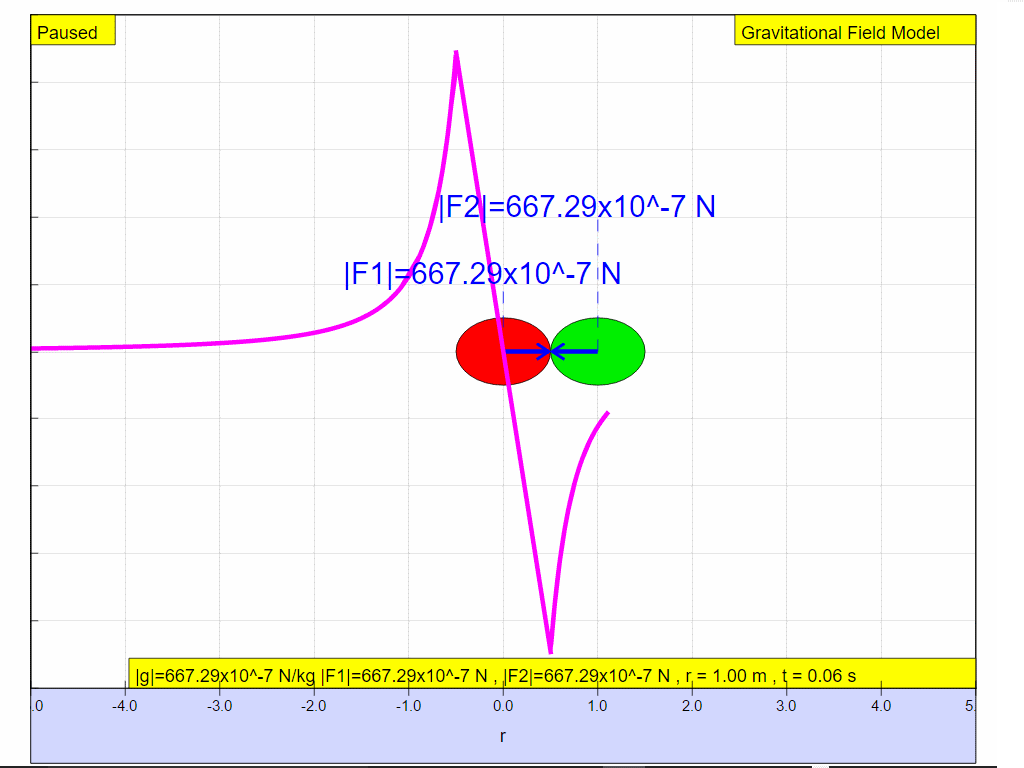
Task: Click the yellow readout bar showing |g| values
Action: pos(551,674)
